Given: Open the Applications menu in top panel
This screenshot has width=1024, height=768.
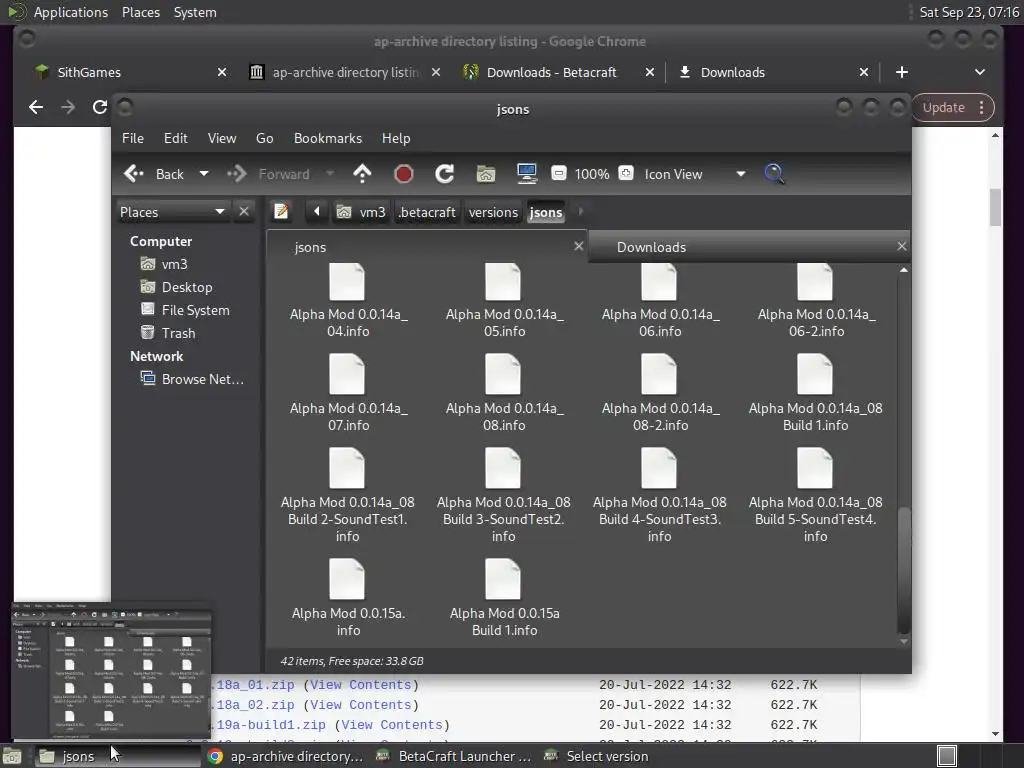Looking at the screenshot, I should 71,12.
